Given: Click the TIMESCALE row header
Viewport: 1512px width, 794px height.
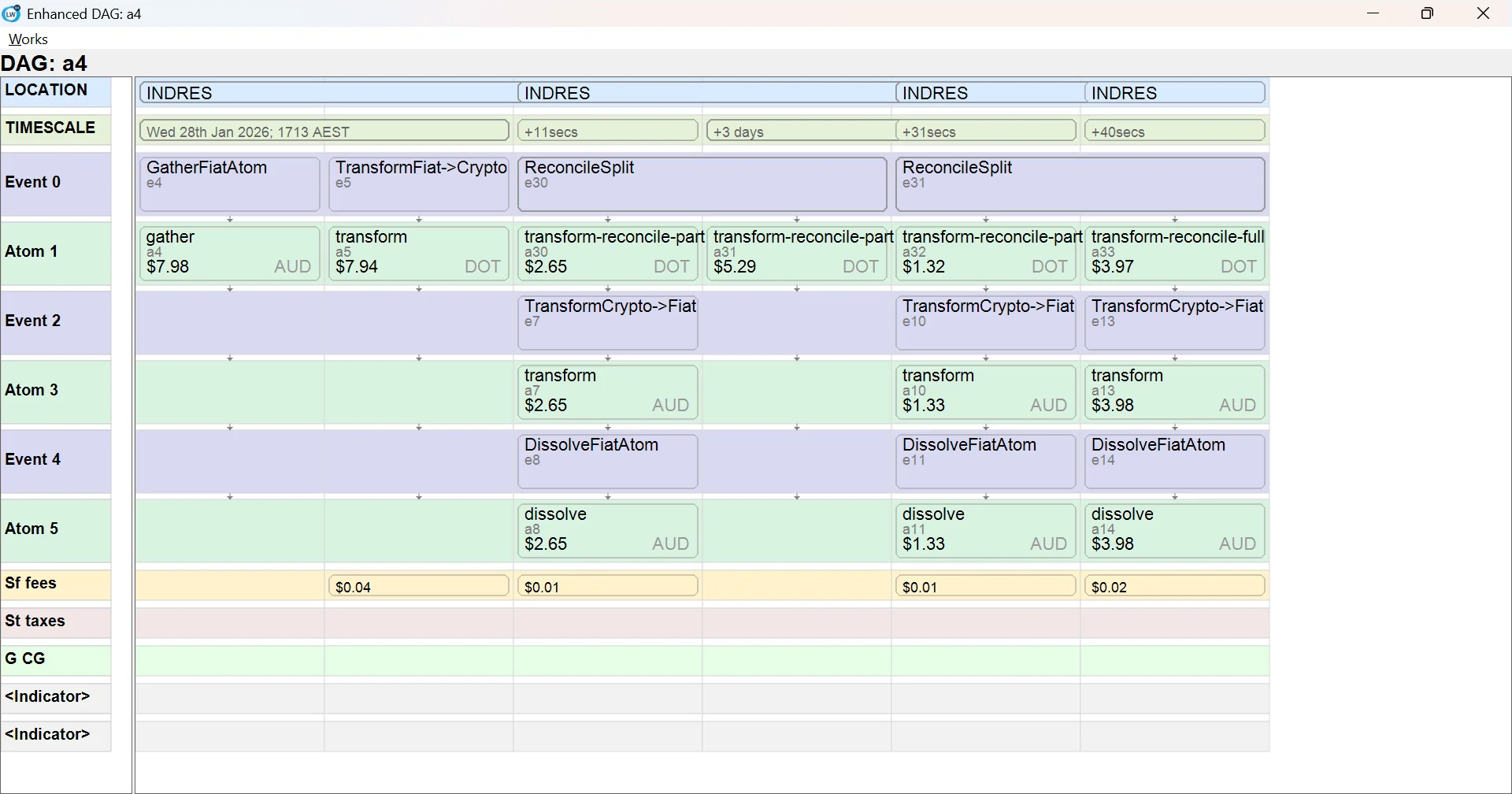Looking at the screenshot, I should click(x=56, y=128).
